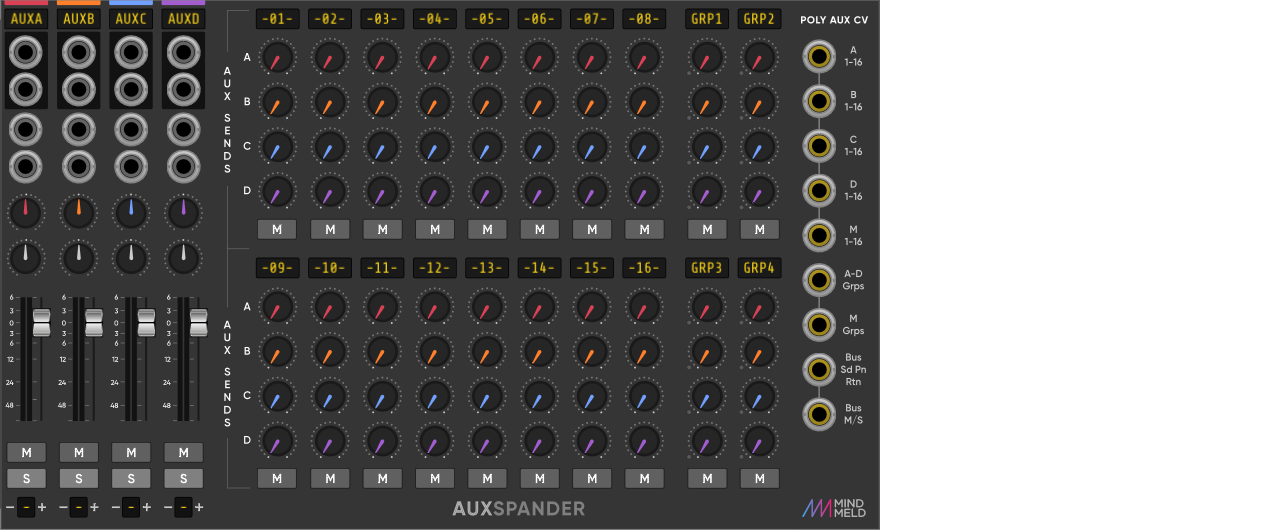Click the GRP1 label display
Image resolution: width=1278 pixels, height=531 pixels.
pyautogui.click(x=707, y=19)
